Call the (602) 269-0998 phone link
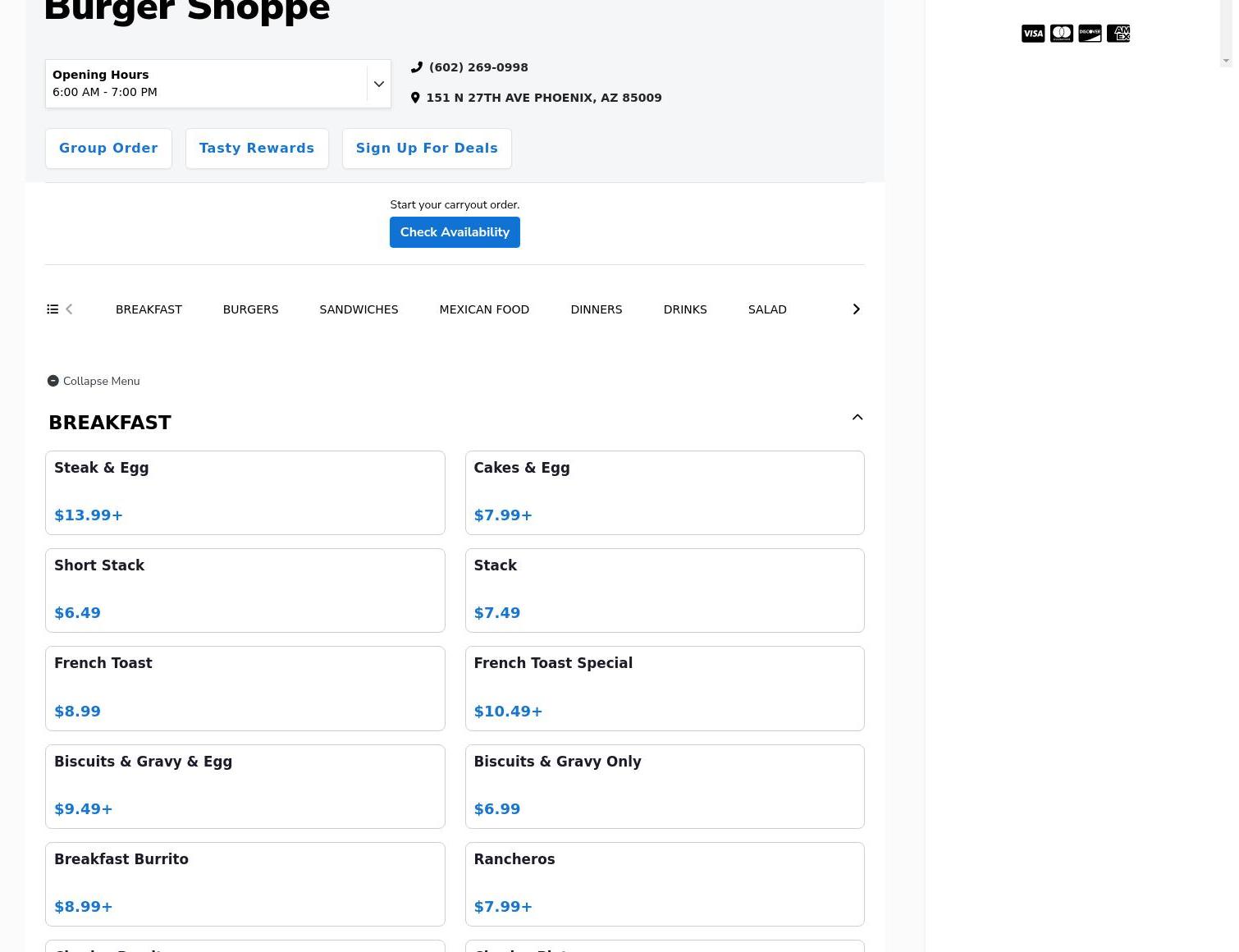The height and width of the screenshot is (952, 1239). [x=478, y=67]
